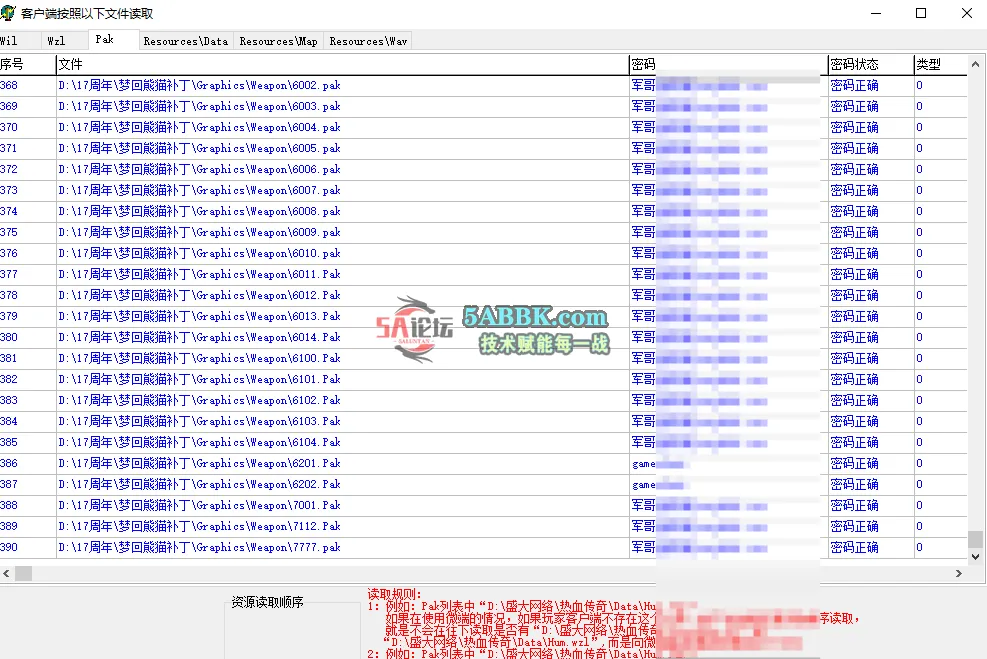
Task: Select file row Weapon\6002.pak
Action: (x=483, y=86)
